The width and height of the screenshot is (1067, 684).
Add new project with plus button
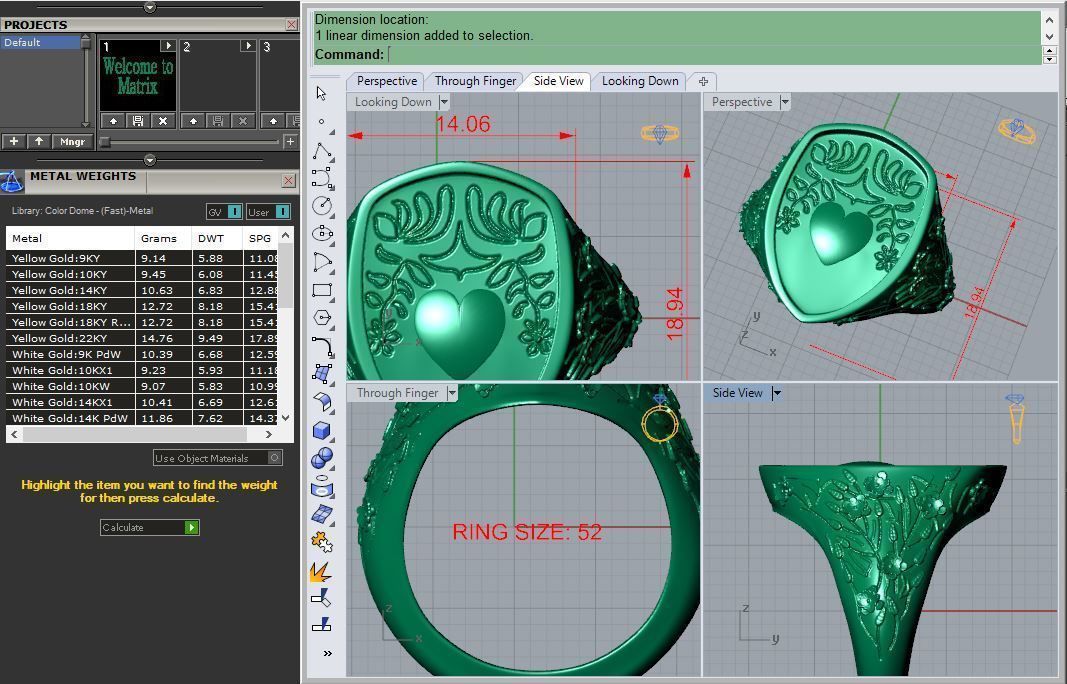(14, 142)
